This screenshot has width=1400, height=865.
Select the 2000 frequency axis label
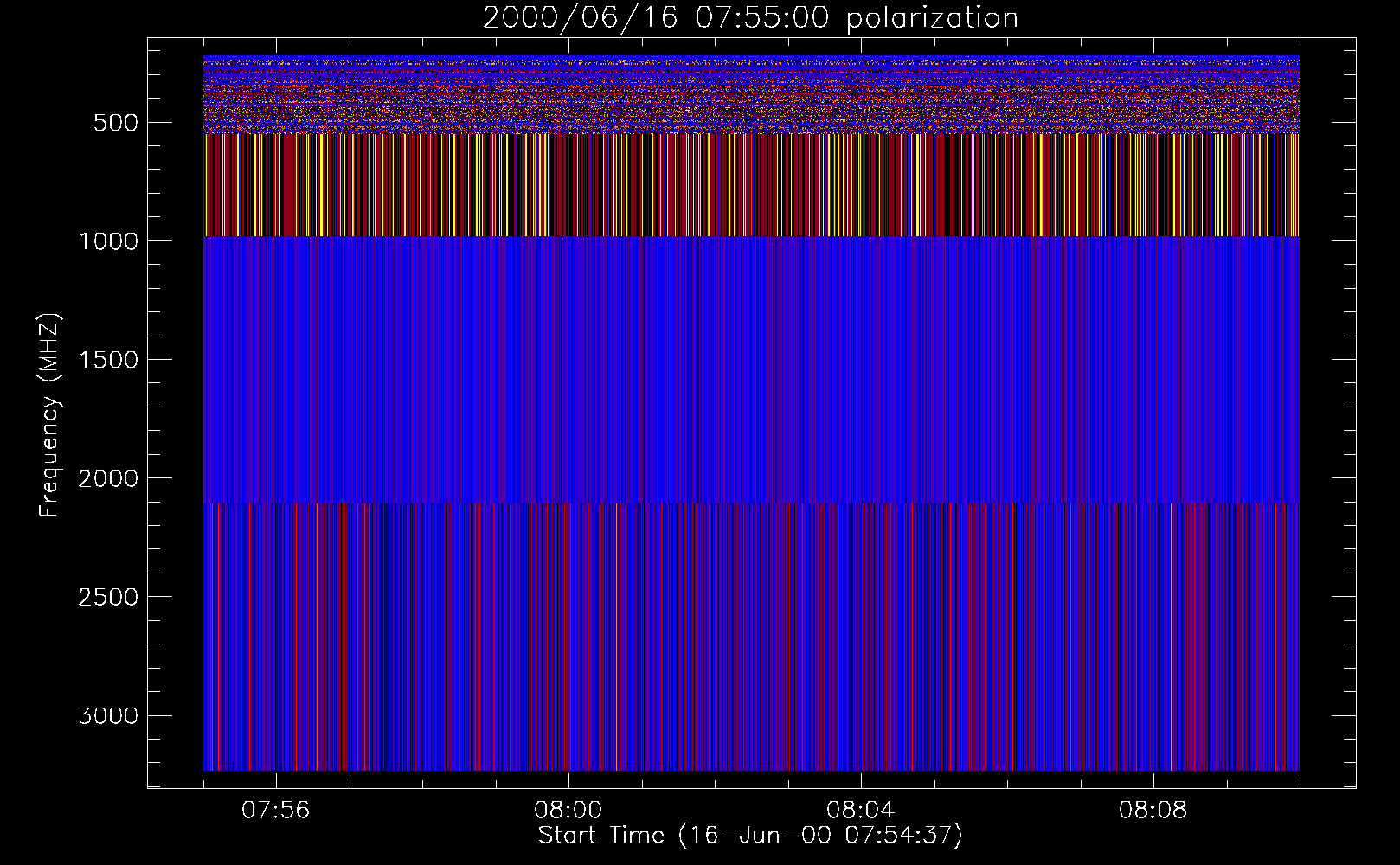coord(108,478)
